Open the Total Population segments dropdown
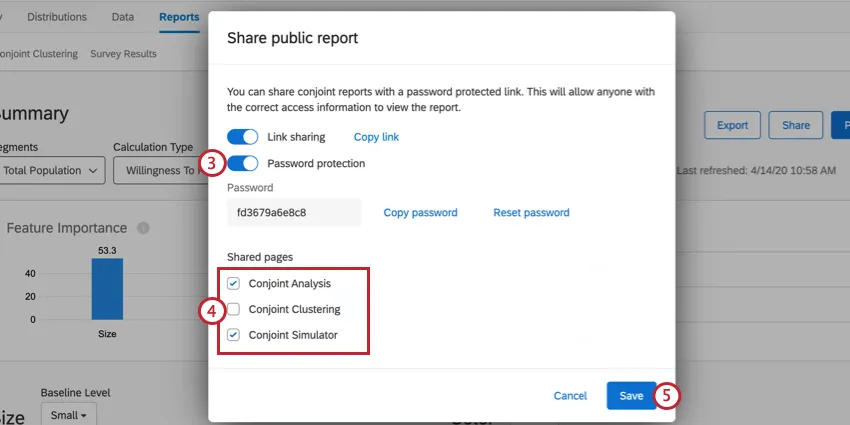Screen dimensions: 850x425 tap(52, 170)
